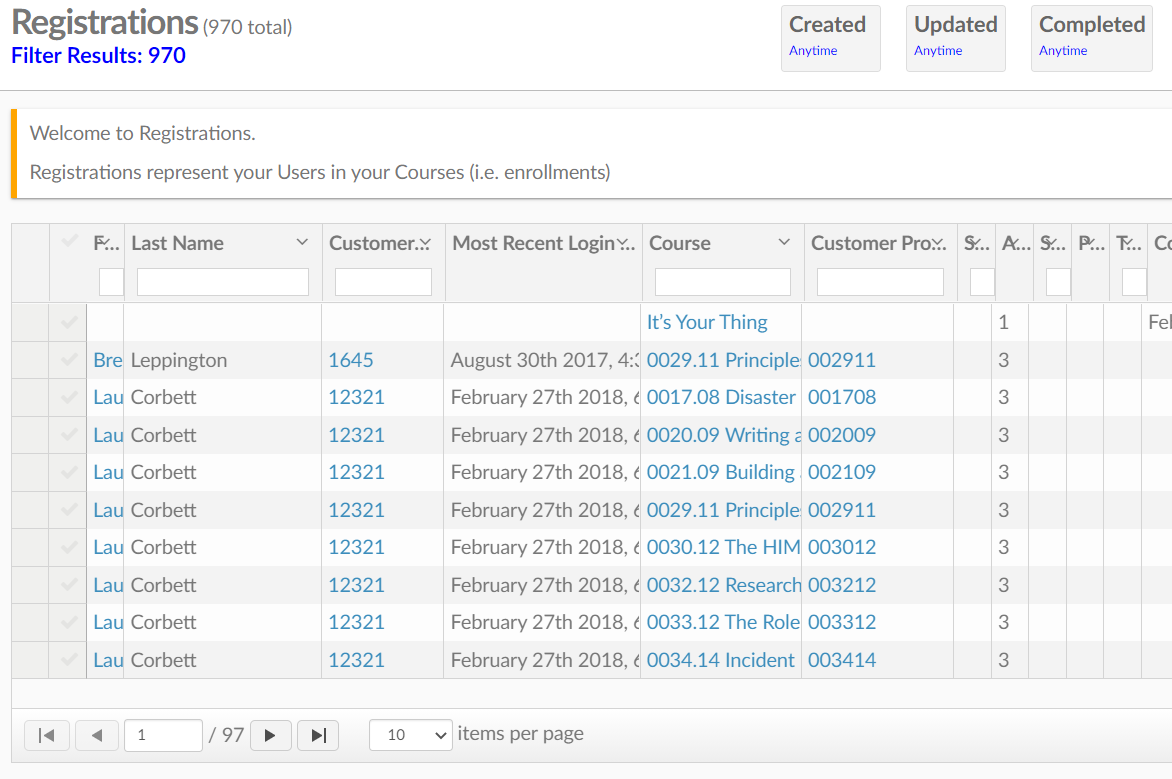
Task: Click August 30th 2017 login cell
Action: click(543, 360)
